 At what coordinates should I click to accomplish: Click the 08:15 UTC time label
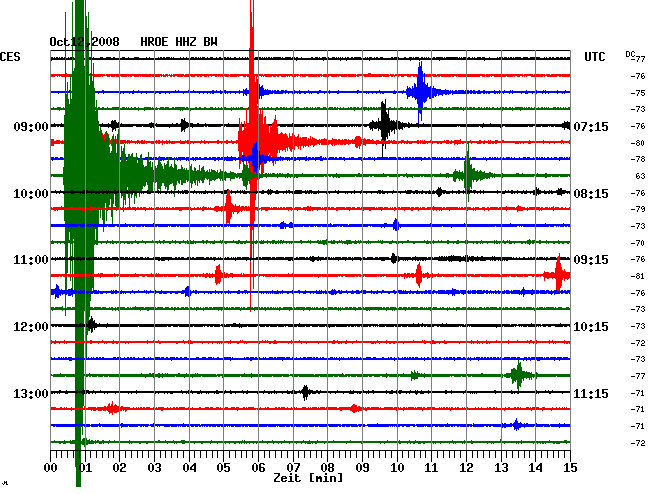point(591,194)
